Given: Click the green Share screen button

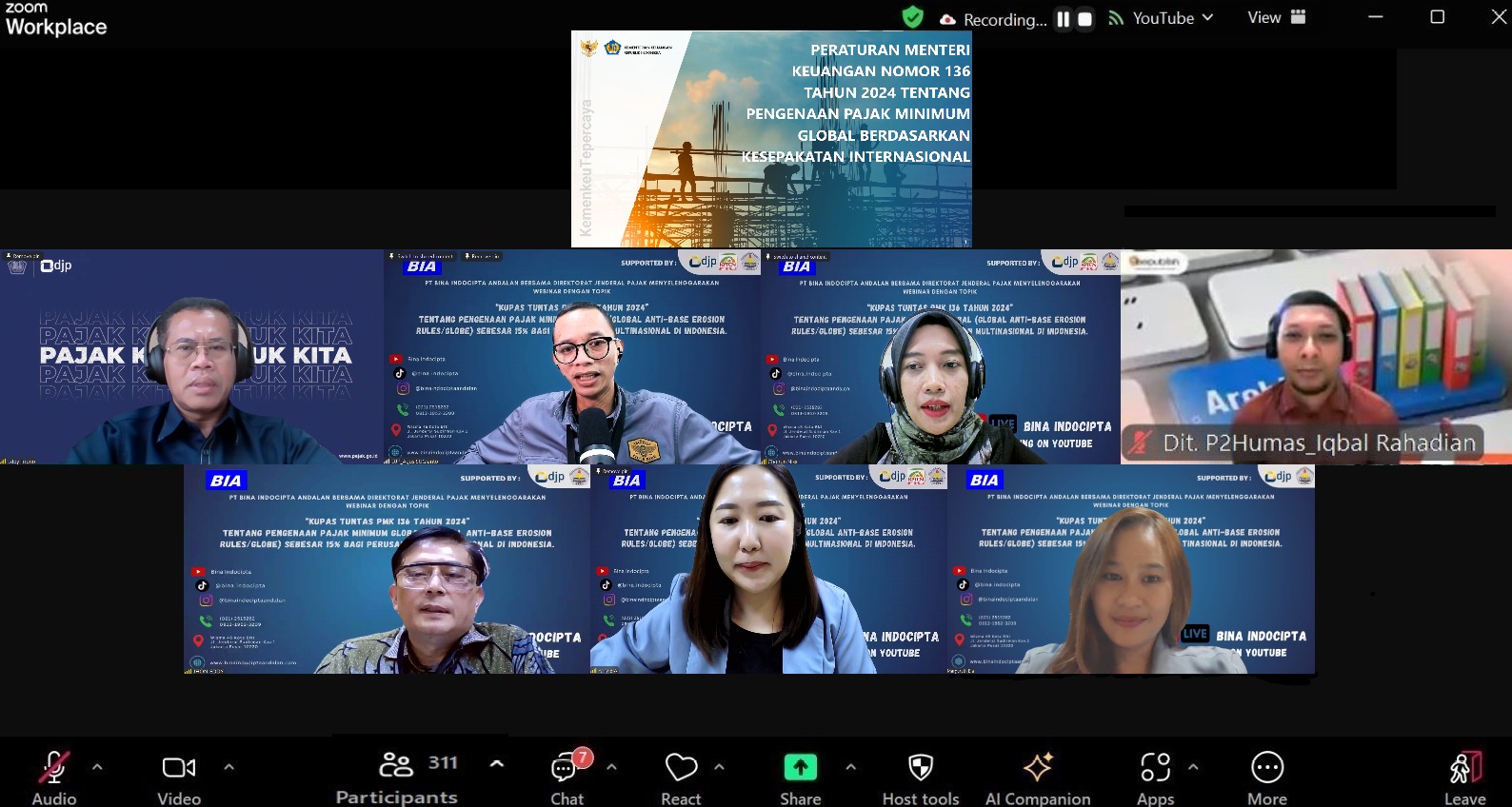Looking at the screenshot, I should coord(800,767).
